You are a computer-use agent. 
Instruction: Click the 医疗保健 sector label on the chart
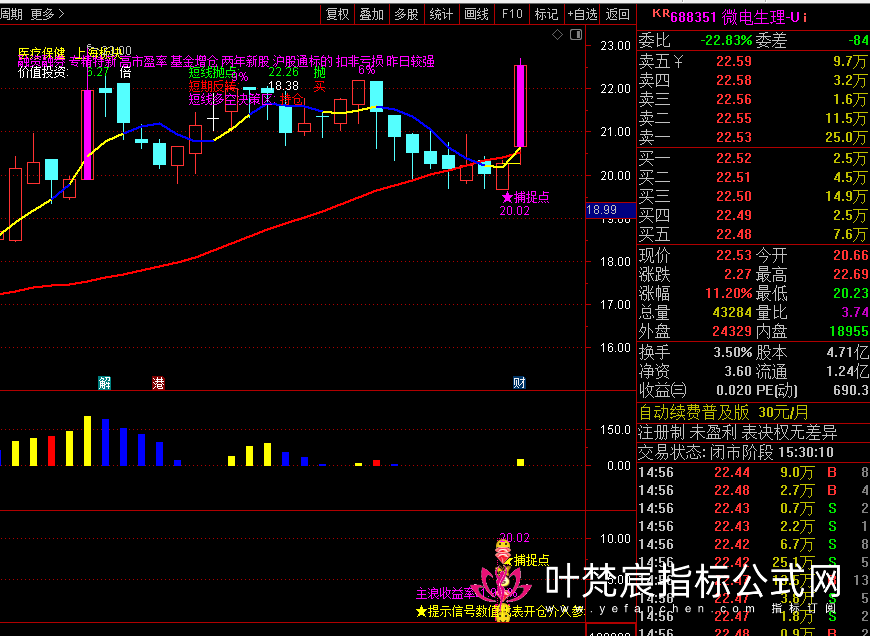[x=41, y=53]
